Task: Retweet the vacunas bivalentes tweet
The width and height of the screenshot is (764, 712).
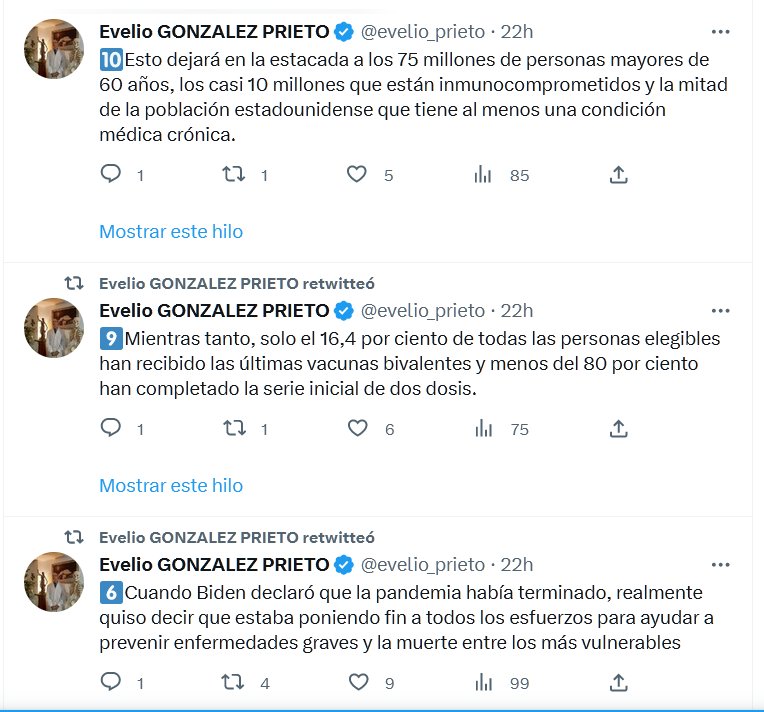Action: 233,429
